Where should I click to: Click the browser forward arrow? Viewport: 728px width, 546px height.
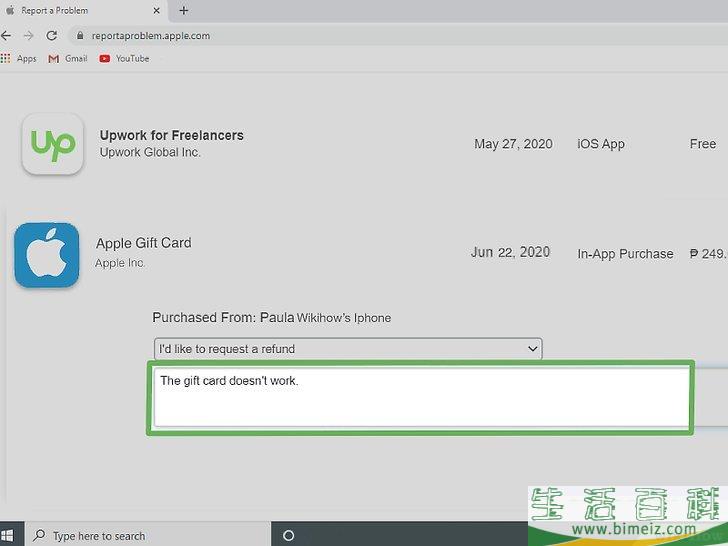(x=28, y=36)
